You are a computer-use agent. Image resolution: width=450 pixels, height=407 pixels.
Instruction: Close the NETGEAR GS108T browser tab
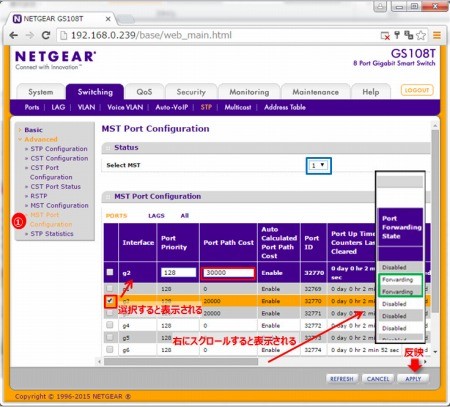pos(108,19)
